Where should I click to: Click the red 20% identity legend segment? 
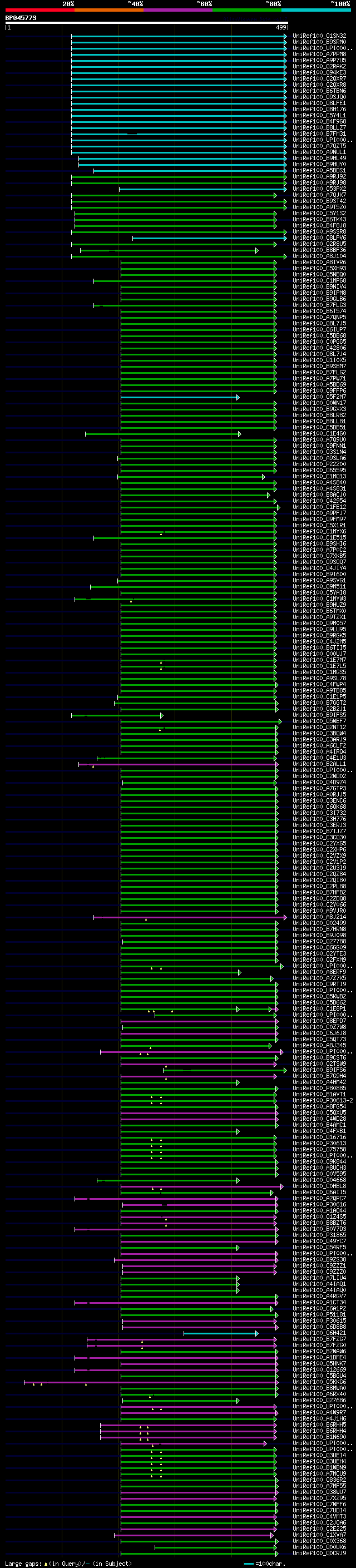[x=40, y=10]
